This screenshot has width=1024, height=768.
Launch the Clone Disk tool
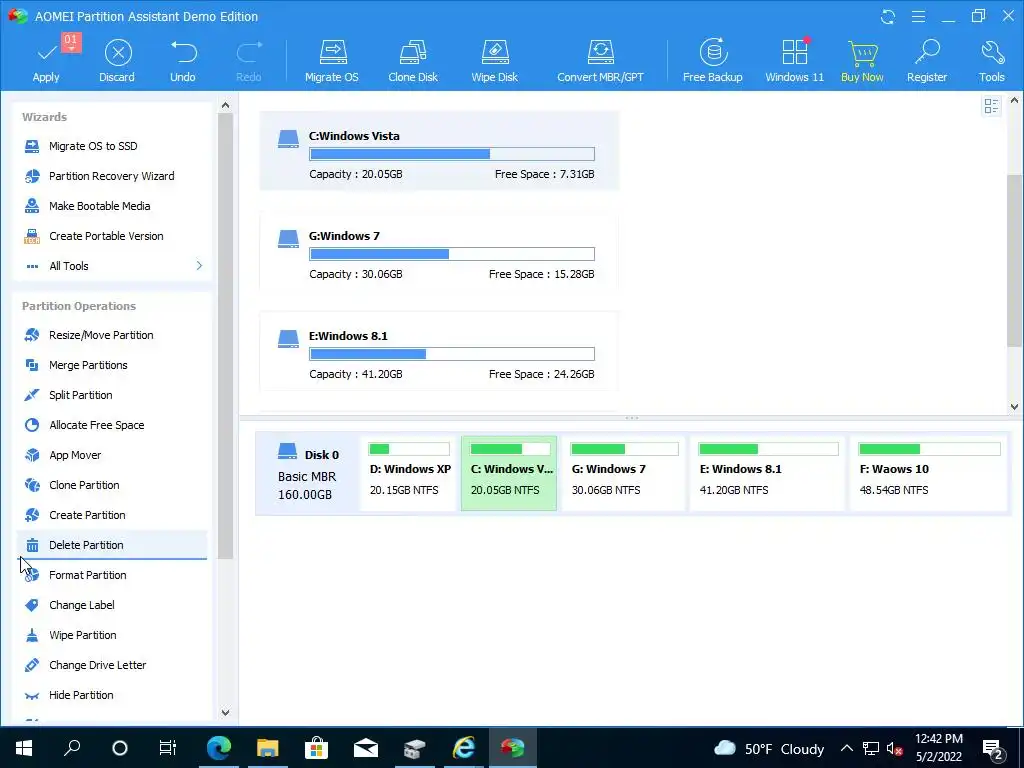(x=413, y=61)
